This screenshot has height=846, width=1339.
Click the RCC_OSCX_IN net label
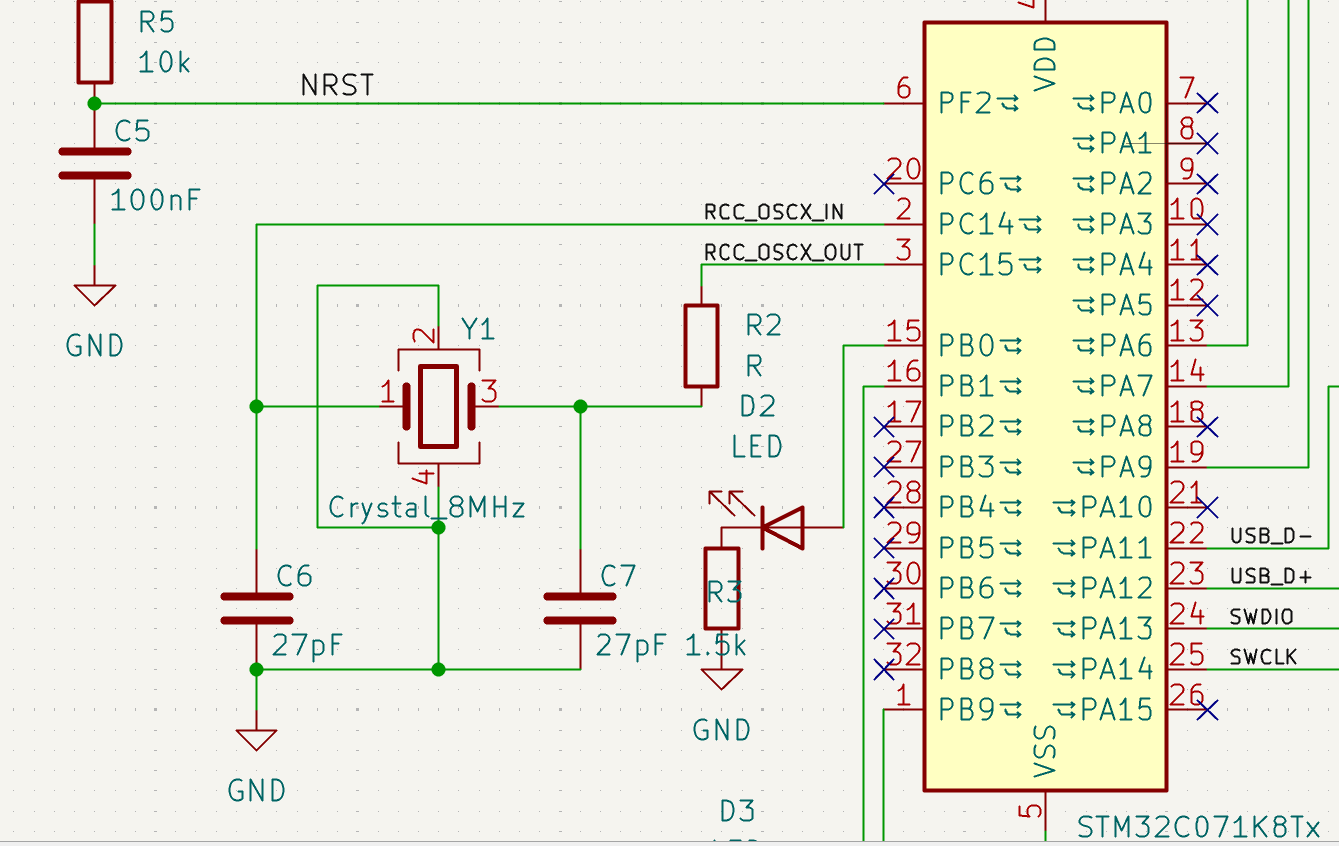(x=773, y=211)
